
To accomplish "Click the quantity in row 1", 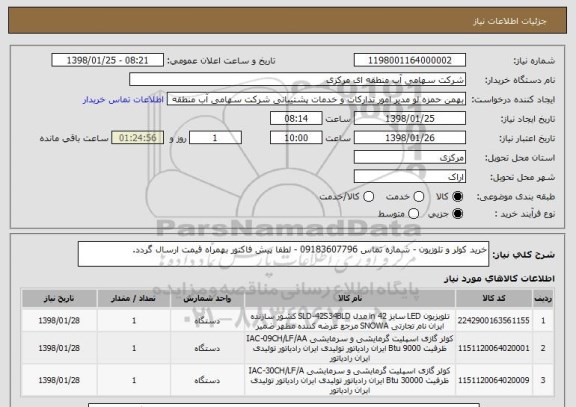I will tap(134, 321).
